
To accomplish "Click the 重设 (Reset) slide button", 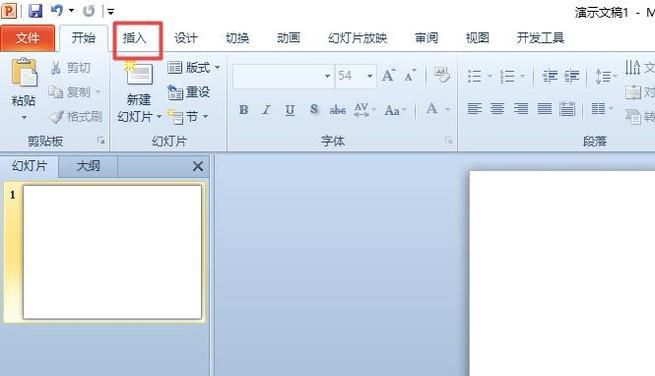I will click(188, 92).
